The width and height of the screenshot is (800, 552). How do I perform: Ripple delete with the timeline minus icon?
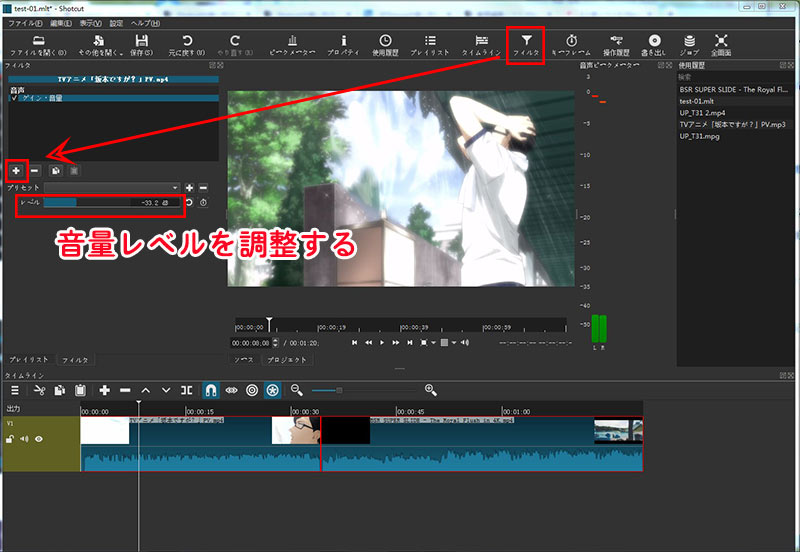tap(125, 390)
